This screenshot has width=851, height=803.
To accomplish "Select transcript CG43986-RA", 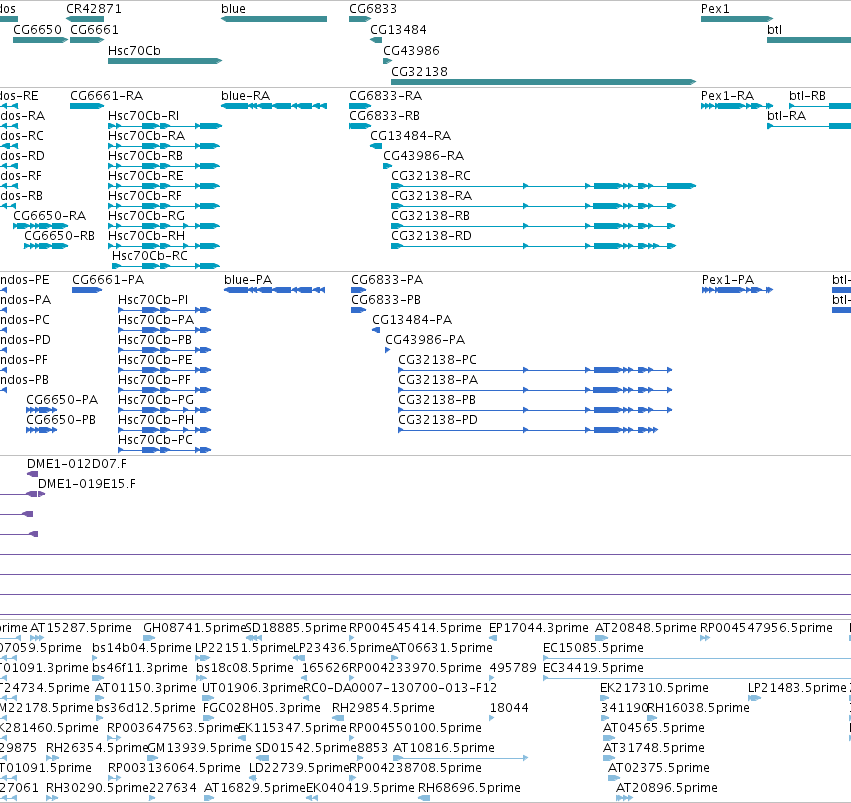I will pos(423,156).
